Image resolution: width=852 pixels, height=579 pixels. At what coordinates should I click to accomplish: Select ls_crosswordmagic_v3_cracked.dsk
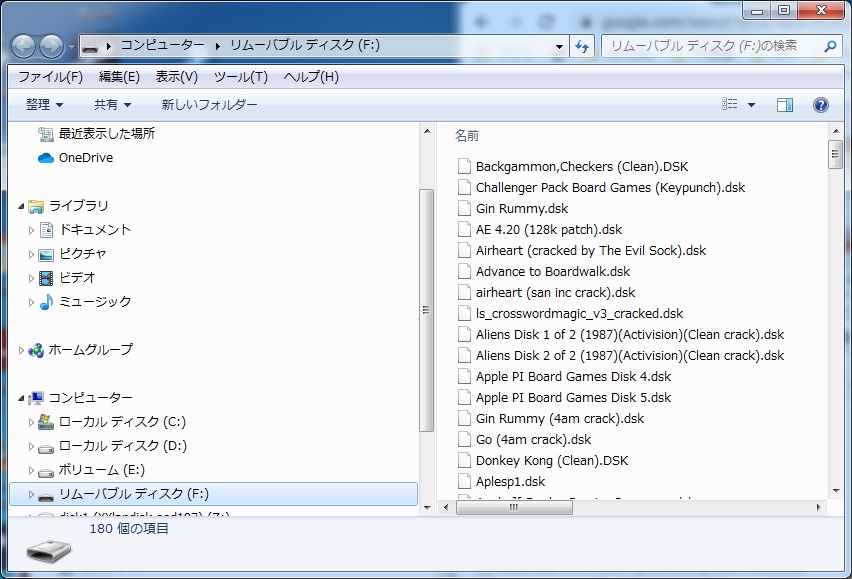(x=579, y=313)
